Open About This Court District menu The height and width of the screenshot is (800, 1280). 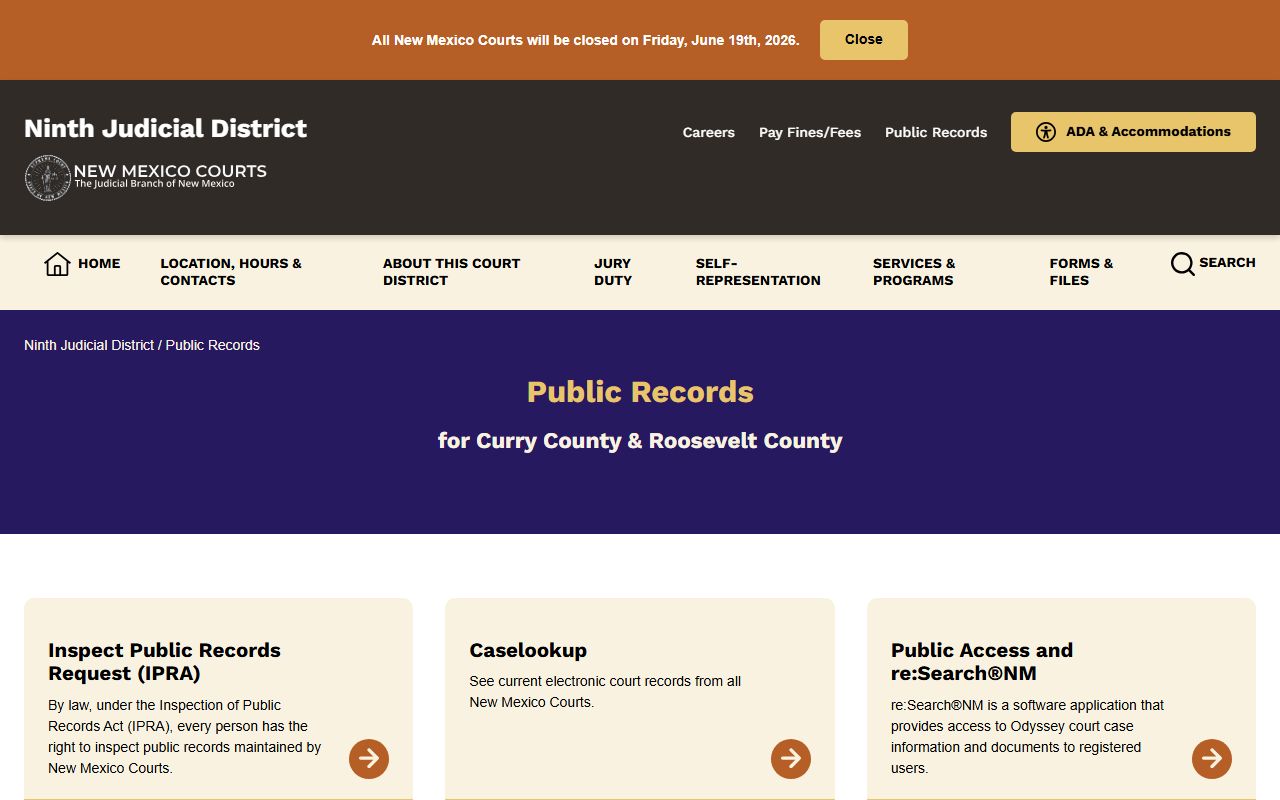tap(452, 272)
